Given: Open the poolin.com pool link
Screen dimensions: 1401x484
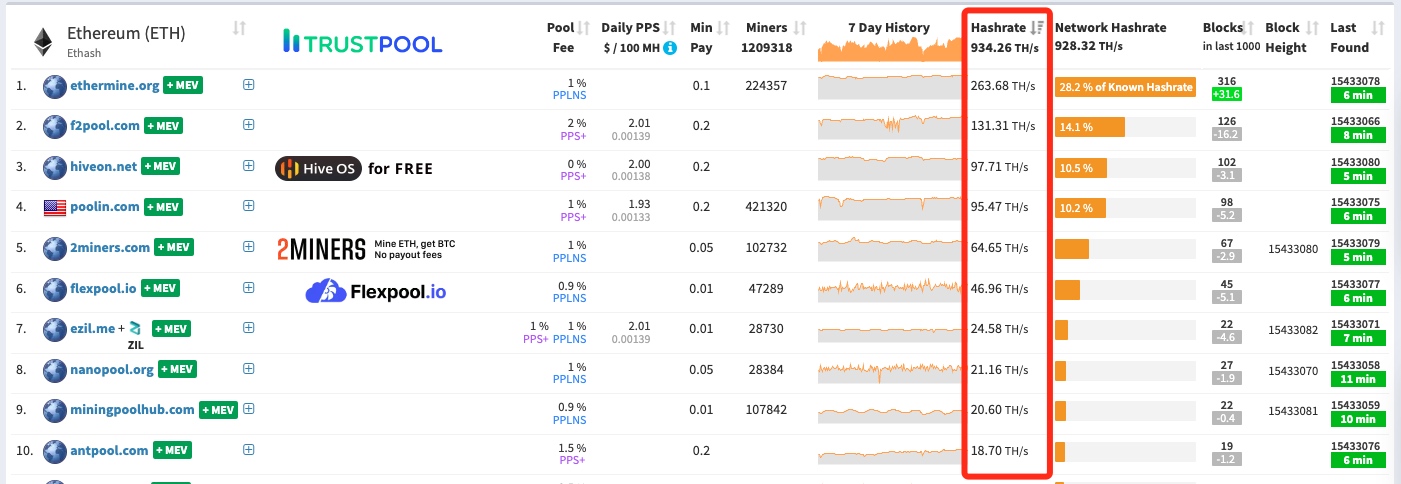Looking at the screenshot, I should coord(105,207).
